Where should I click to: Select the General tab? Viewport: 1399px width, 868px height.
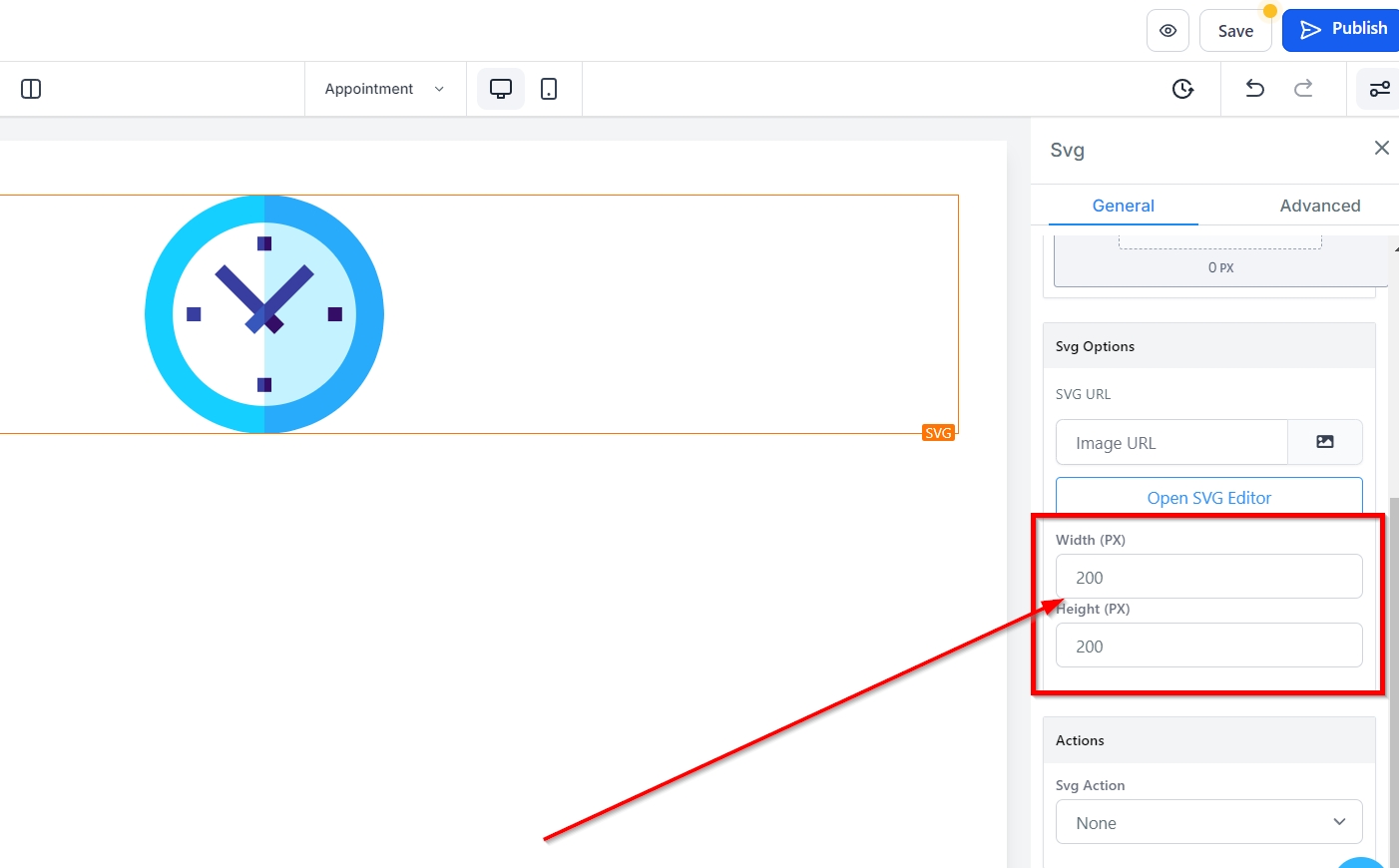pos(1123,206)
